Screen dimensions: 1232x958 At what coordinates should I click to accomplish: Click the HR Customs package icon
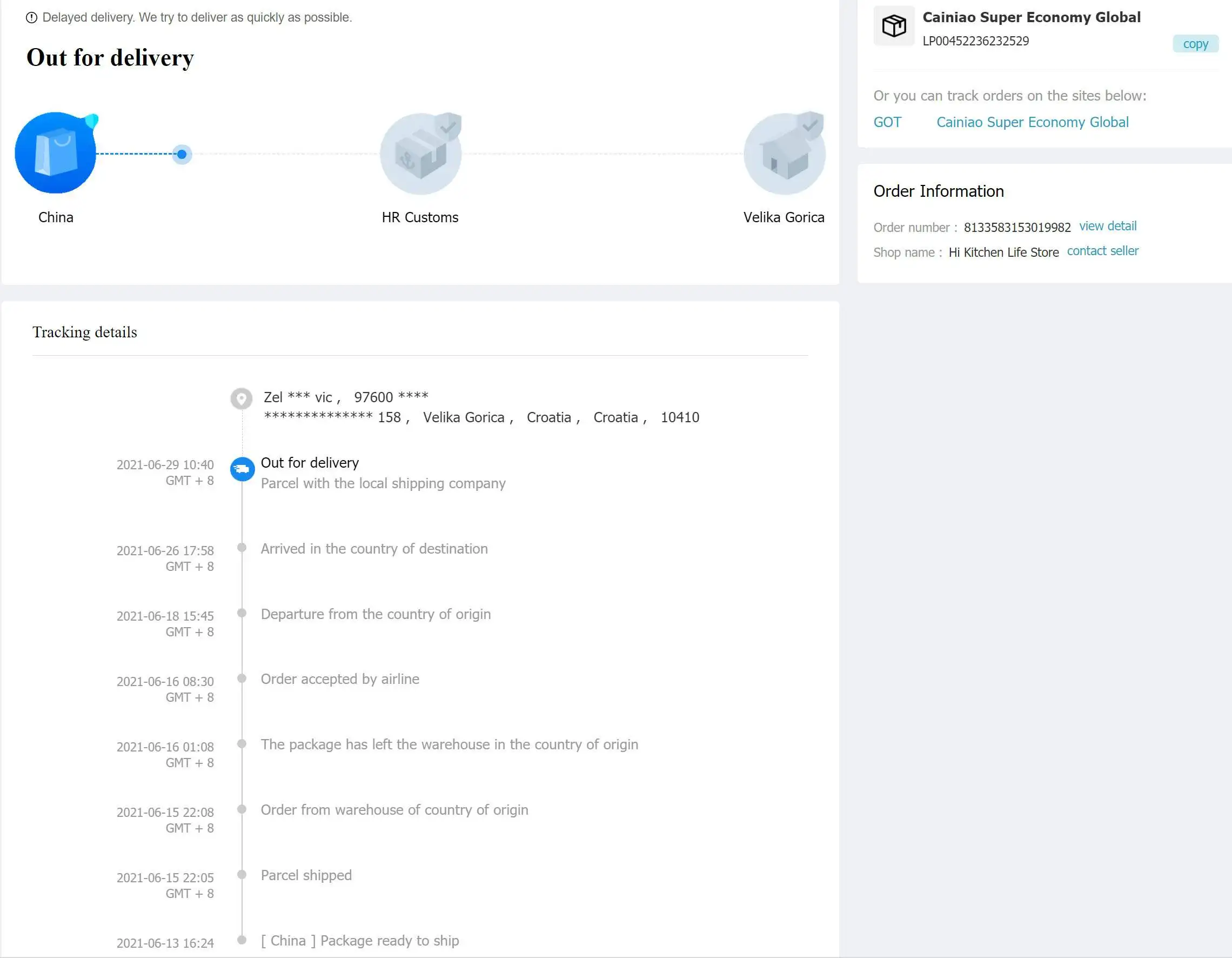click(x=420, y=154)
